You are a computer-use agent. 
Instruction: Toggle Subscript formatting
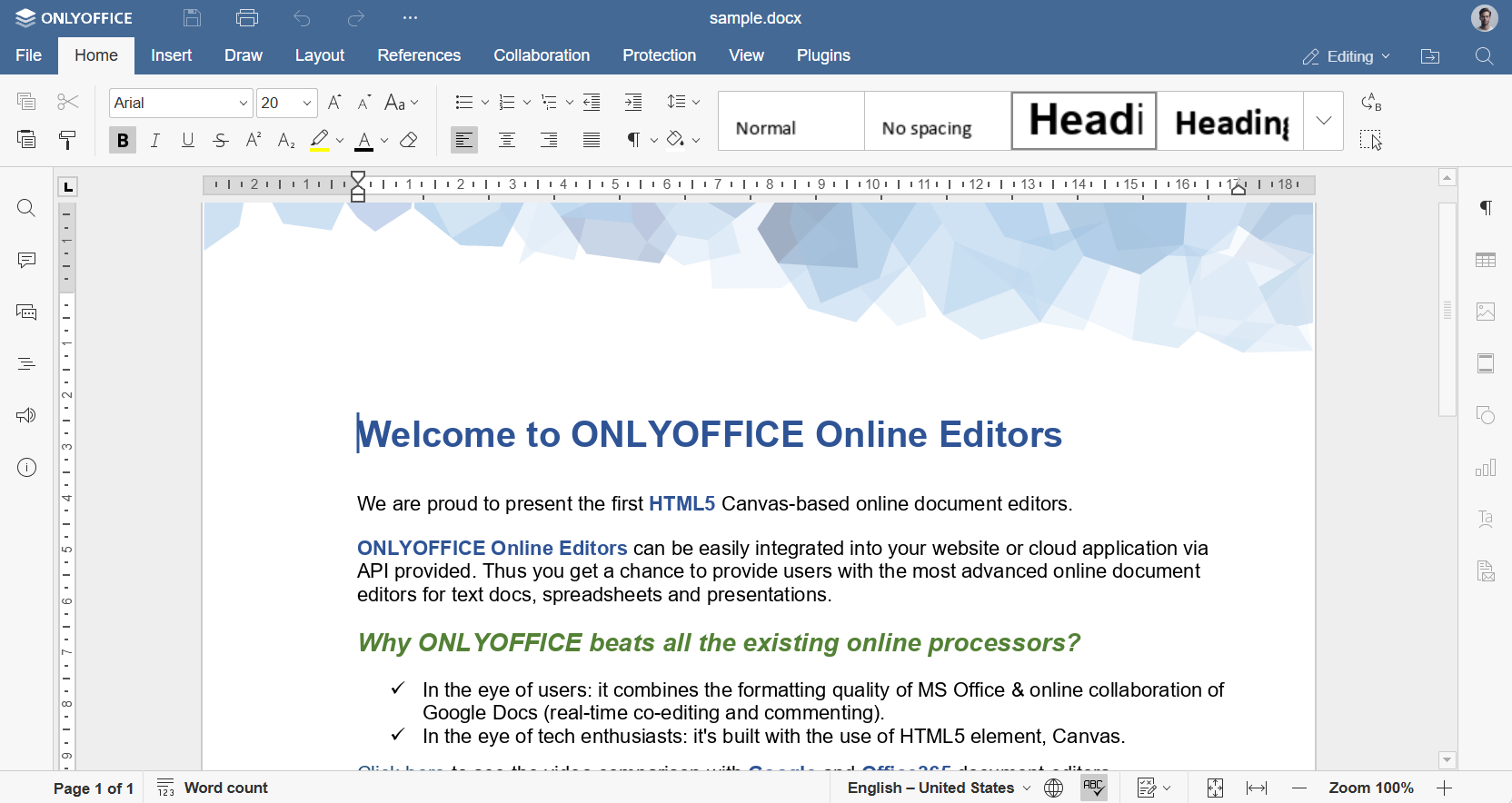286,140
